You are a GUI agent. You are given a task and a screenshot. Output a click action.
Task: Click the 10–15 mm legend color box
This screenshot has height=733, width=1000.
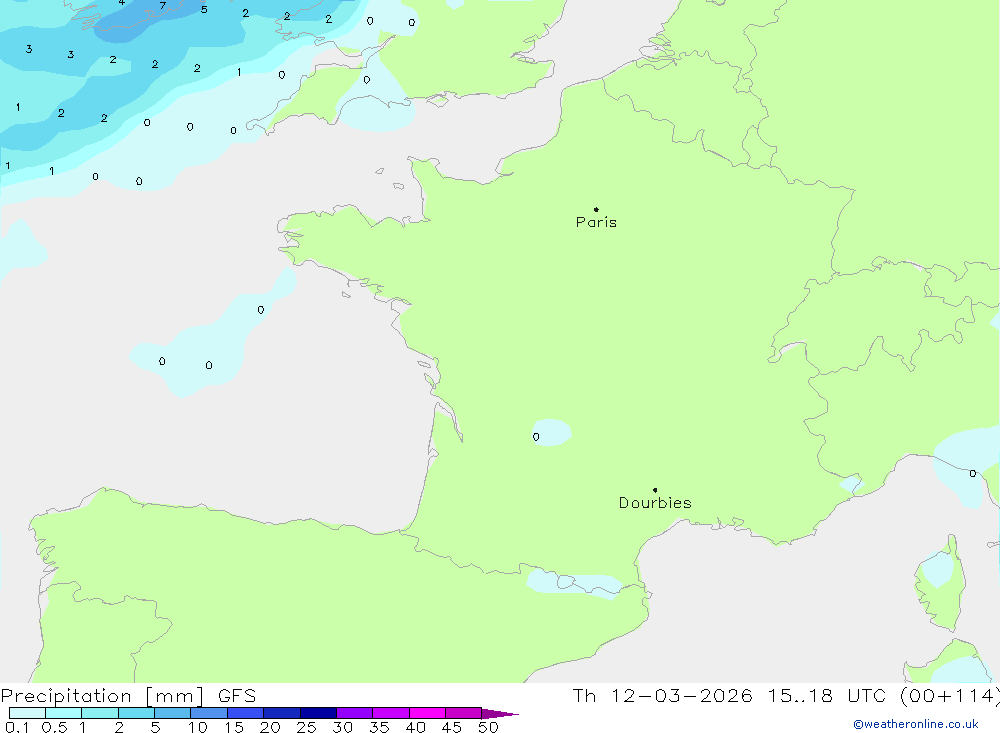(209, 713)
